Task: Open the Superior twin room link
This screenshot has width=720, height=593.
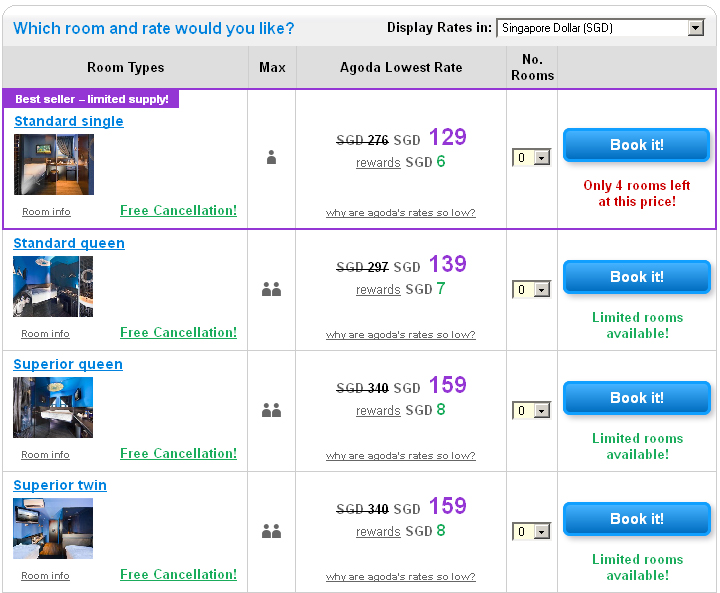Action: (x=60, y=485)
